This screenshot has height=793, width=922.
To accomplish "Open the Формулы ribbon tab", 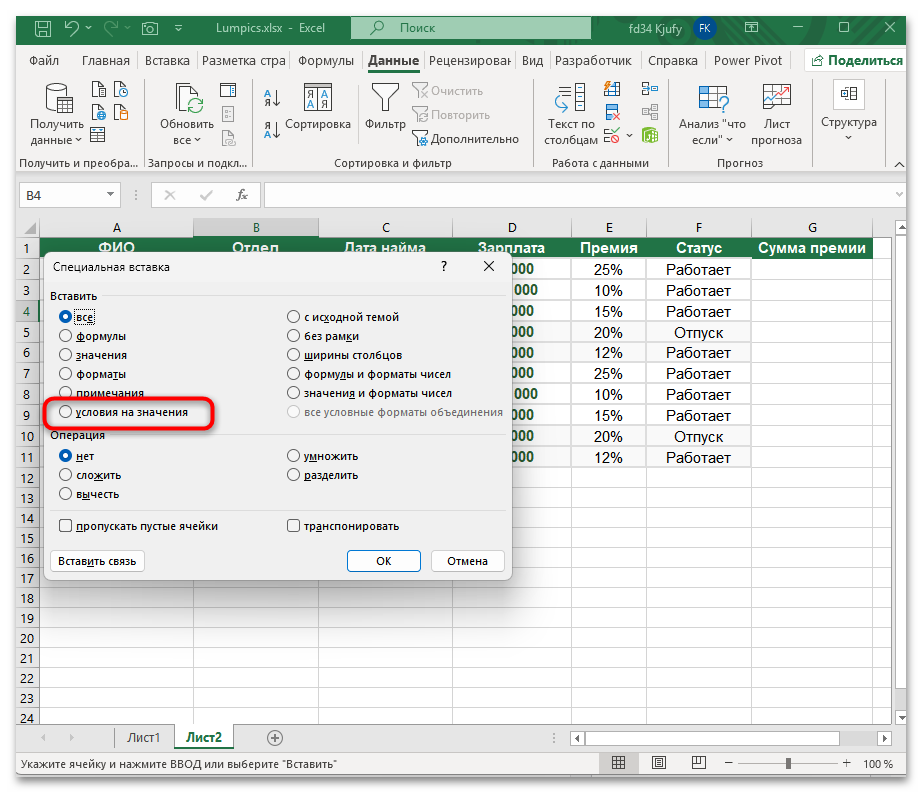I will (326, 60).
